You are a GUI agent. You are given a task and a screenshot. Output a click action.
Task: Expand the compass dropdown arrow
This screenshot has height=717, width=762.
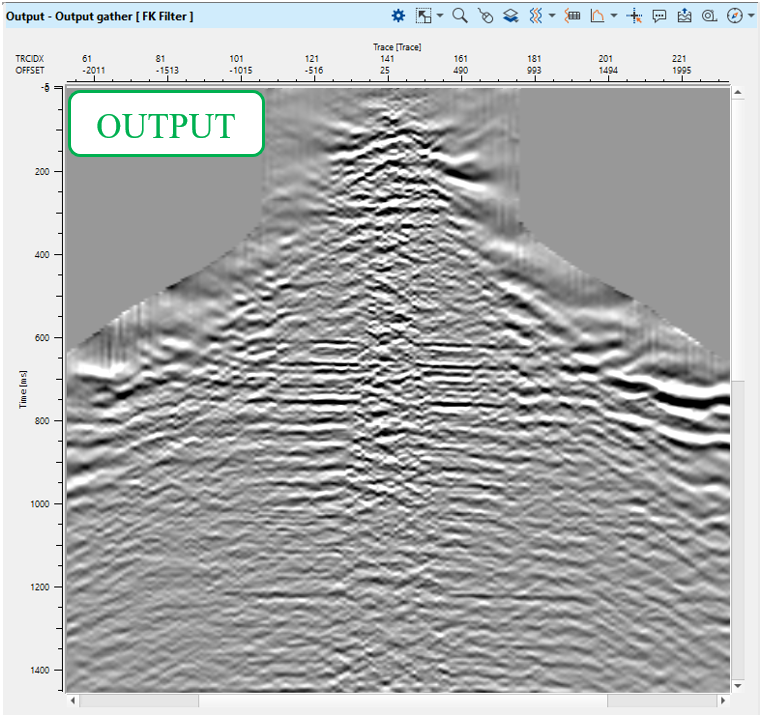pos(750,16)
